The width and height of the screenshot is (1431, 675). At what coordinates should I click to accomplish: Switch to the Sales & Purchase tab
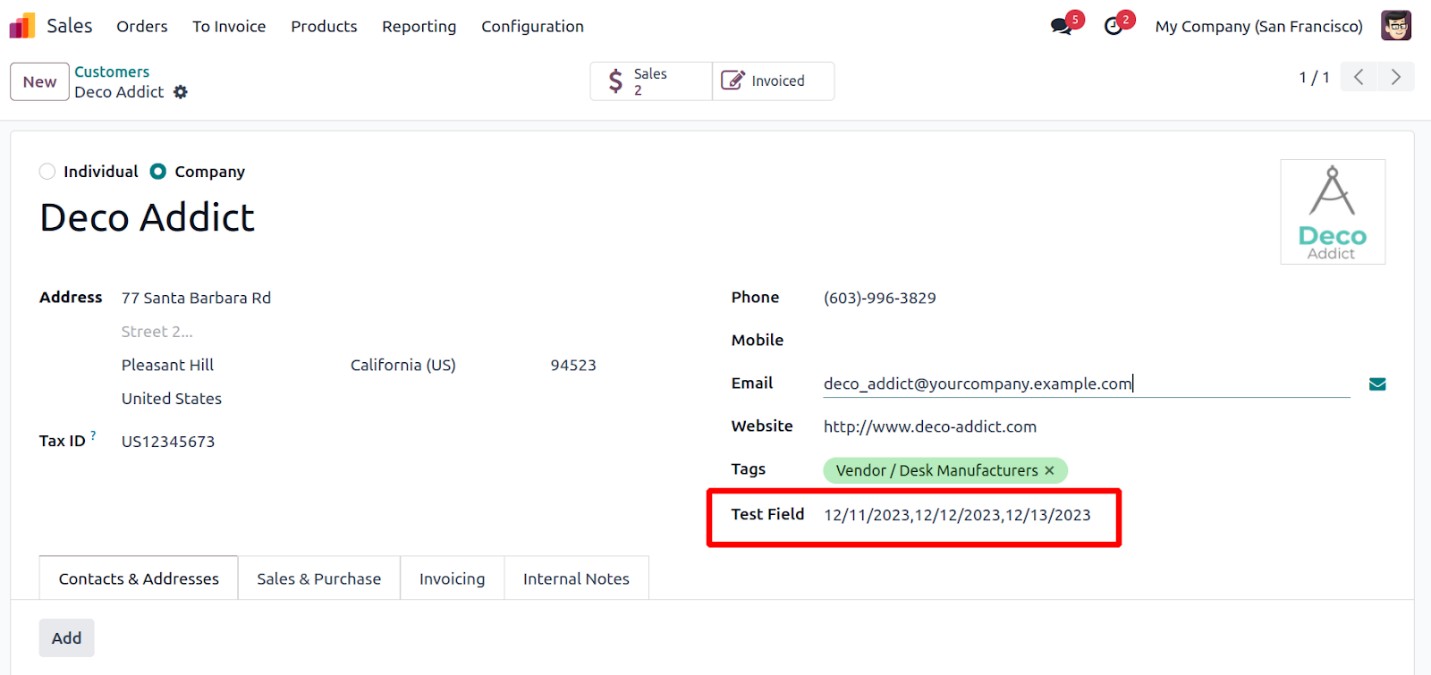(319, 579)
